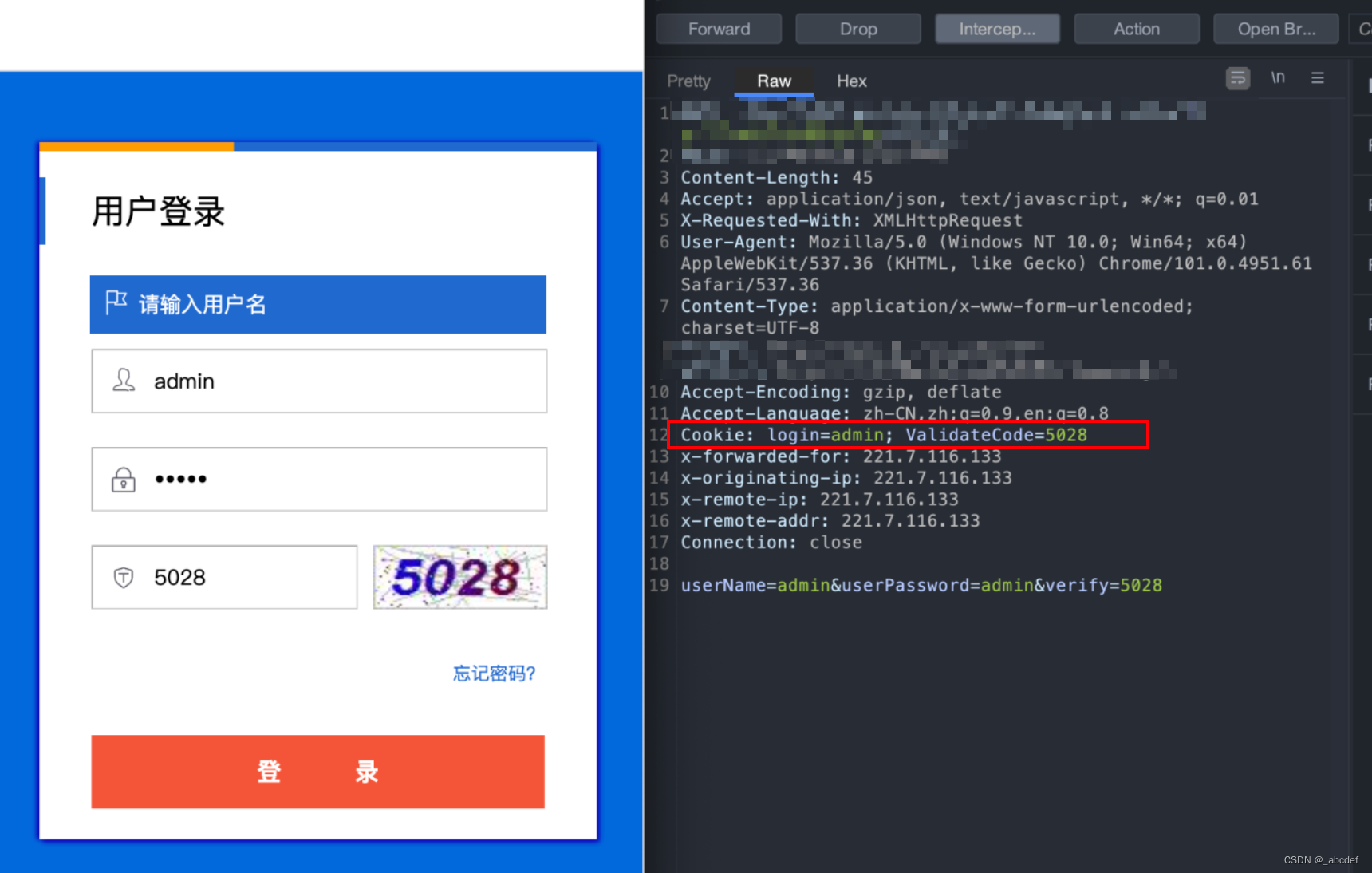Open the editor hamburger menu icon

[1318, 77]
